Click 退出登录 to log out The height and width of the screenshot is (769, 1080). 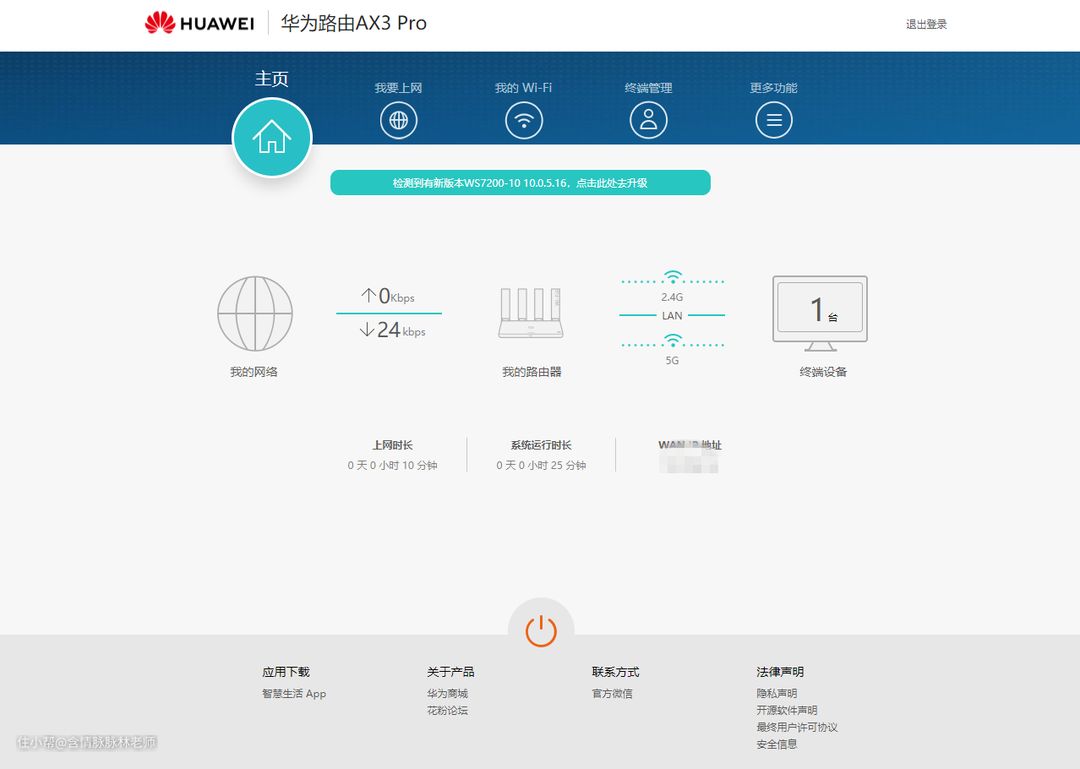926,24
